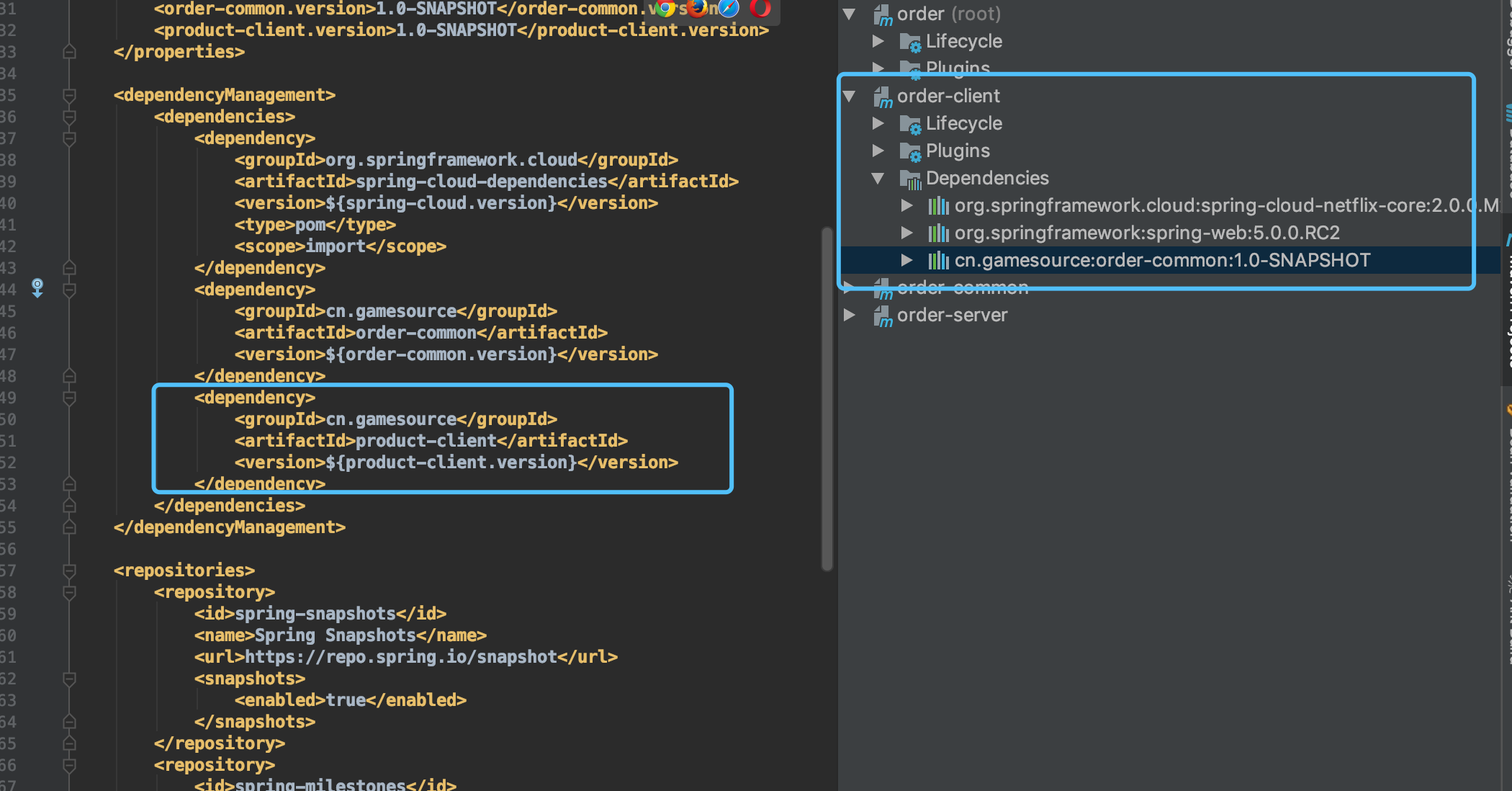Viewport: 1512px width, 791px height.
Task: Fold the dependencies block at line 36
Action: click(x=69, y=117)
